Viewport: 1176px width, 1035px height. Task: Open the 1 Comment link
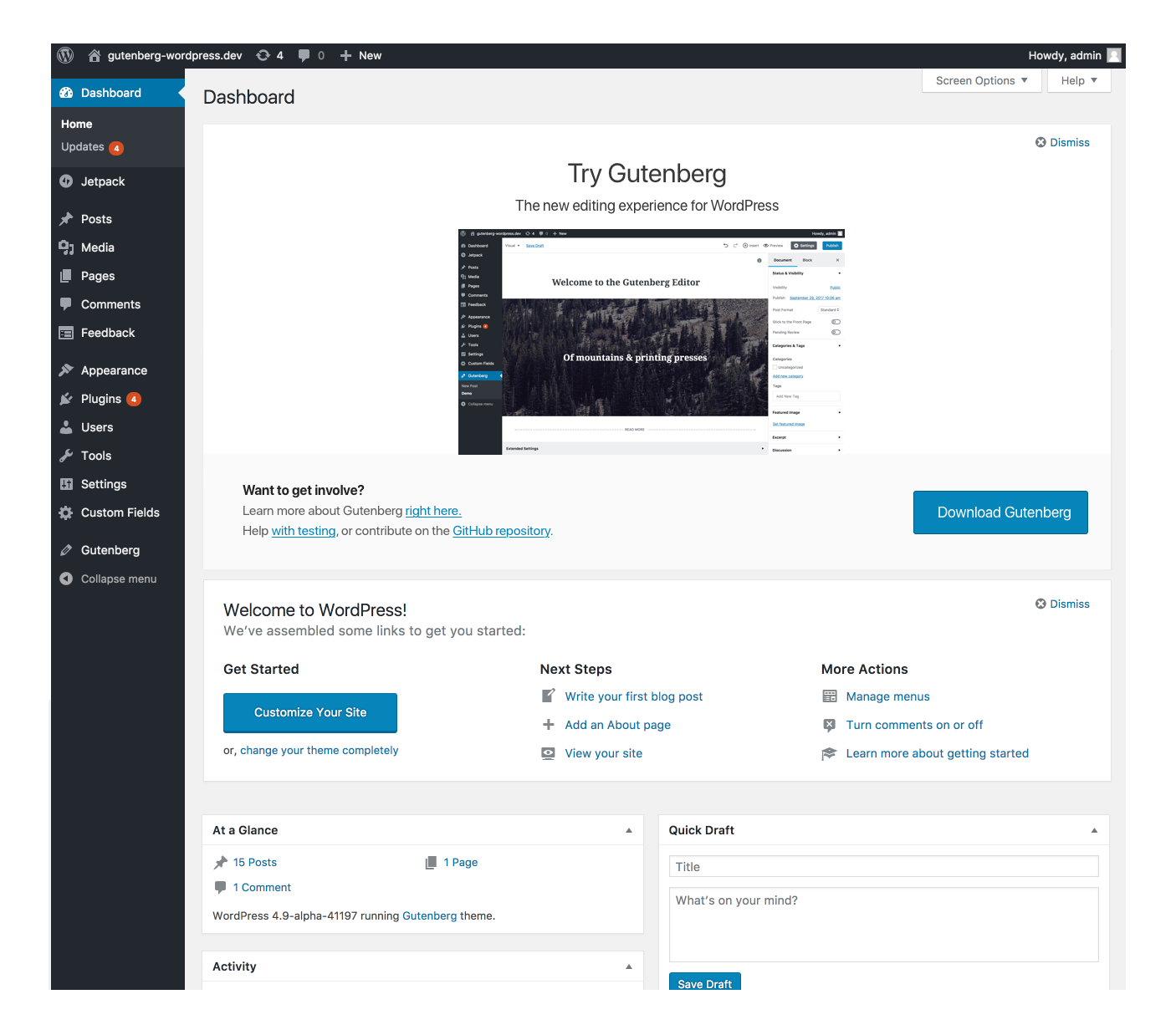(262, 887)
